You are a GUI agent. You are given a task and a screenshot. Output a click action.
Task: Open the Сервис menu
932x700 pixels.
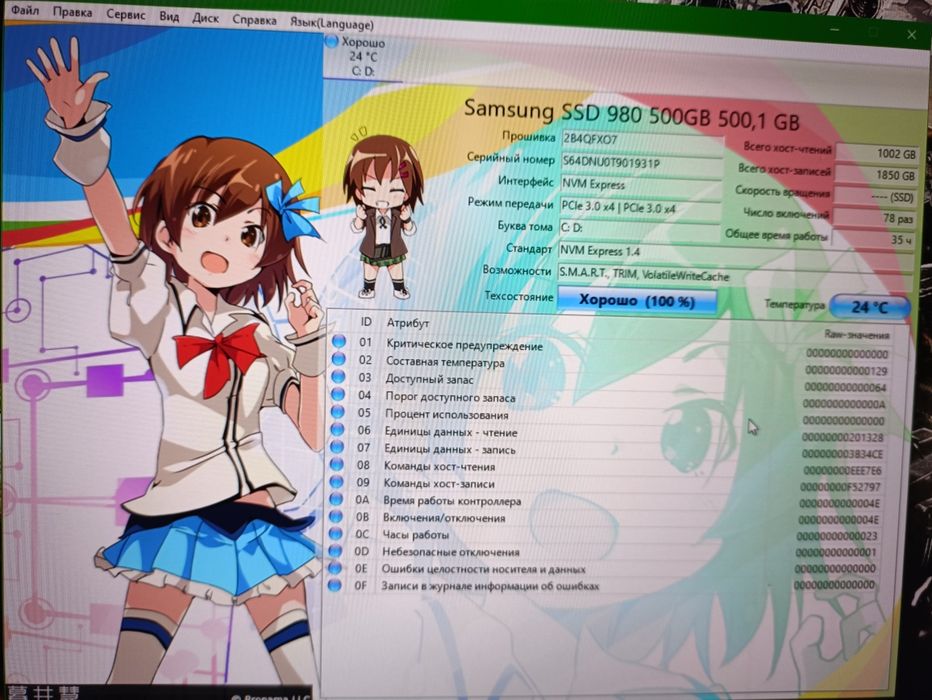tap(125, 14)
